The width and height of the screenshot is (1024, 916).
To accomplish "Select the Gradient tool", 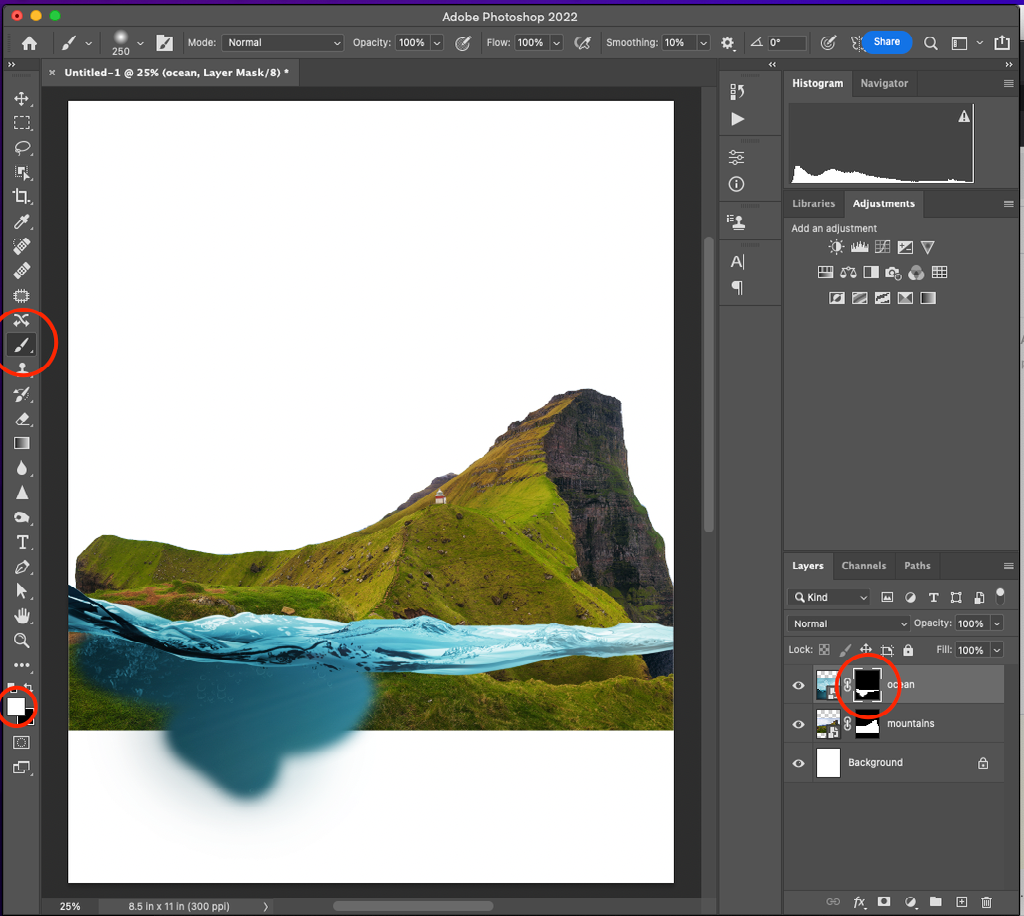I will pos(21,443).
